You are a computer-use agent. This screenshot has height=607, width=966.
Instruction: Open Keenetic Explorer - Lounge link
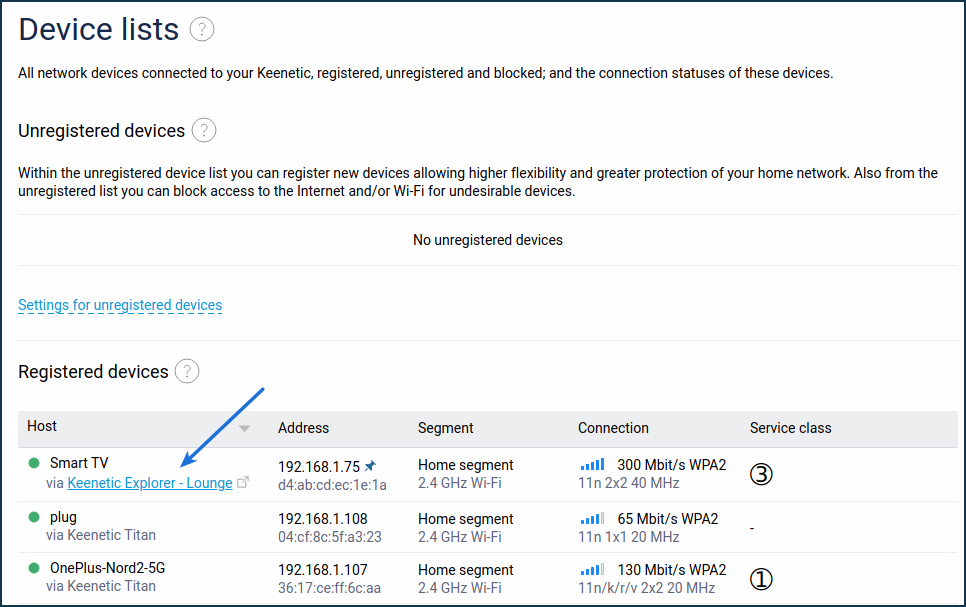point(150,483)
